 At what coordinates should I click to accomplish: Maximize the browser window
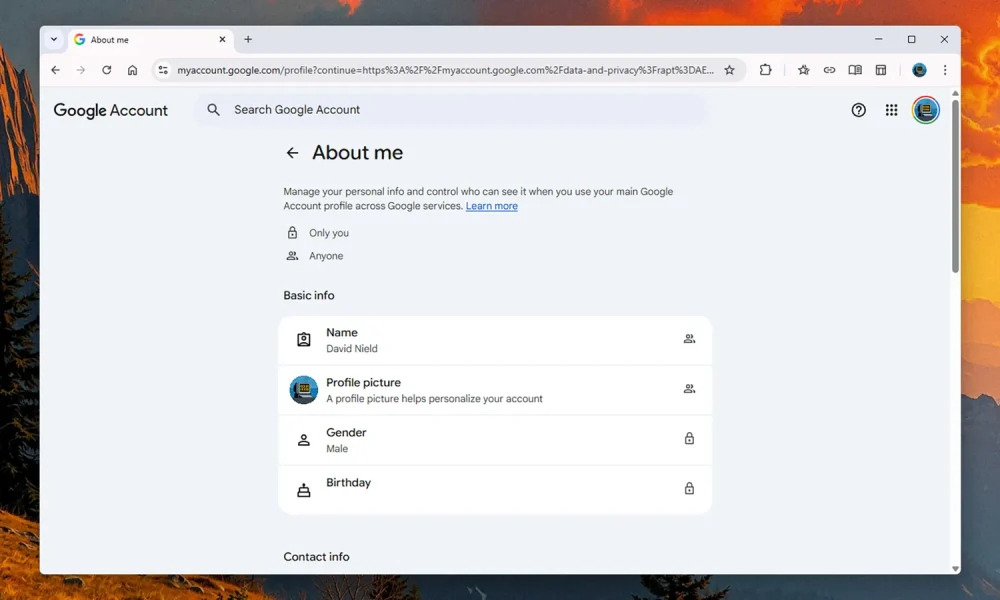click(x=911, y=40)
